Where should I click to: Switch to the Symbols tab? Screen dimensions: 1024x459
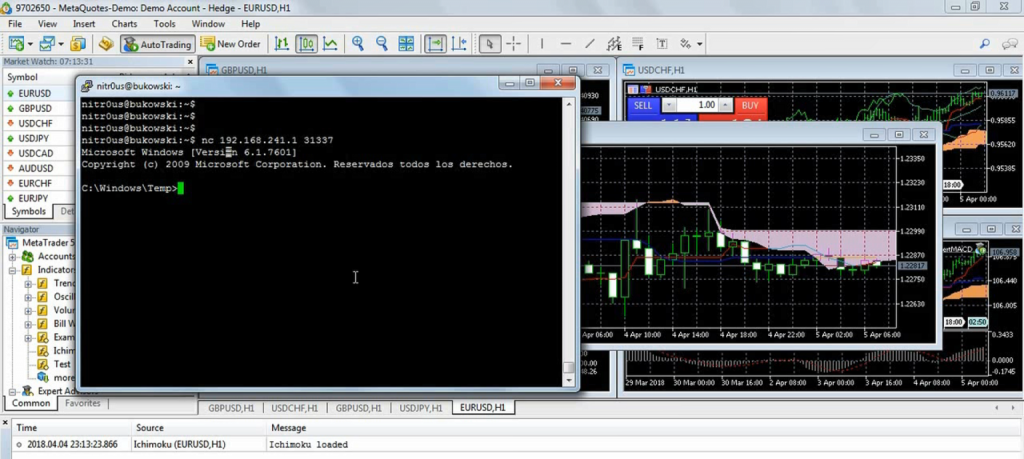29,212
